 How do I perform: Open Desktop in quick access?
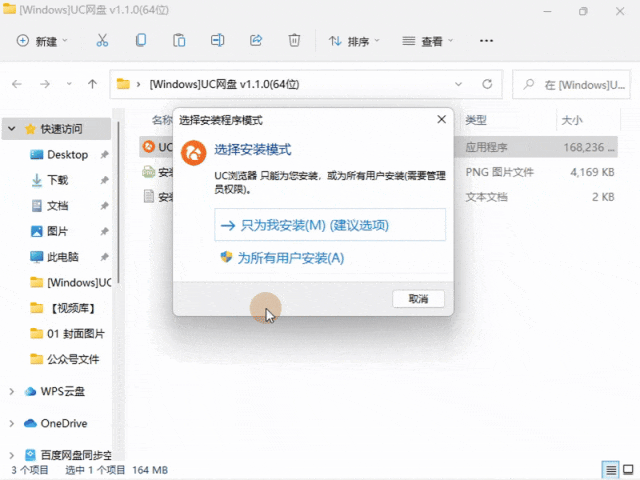[x=60, y=155]
